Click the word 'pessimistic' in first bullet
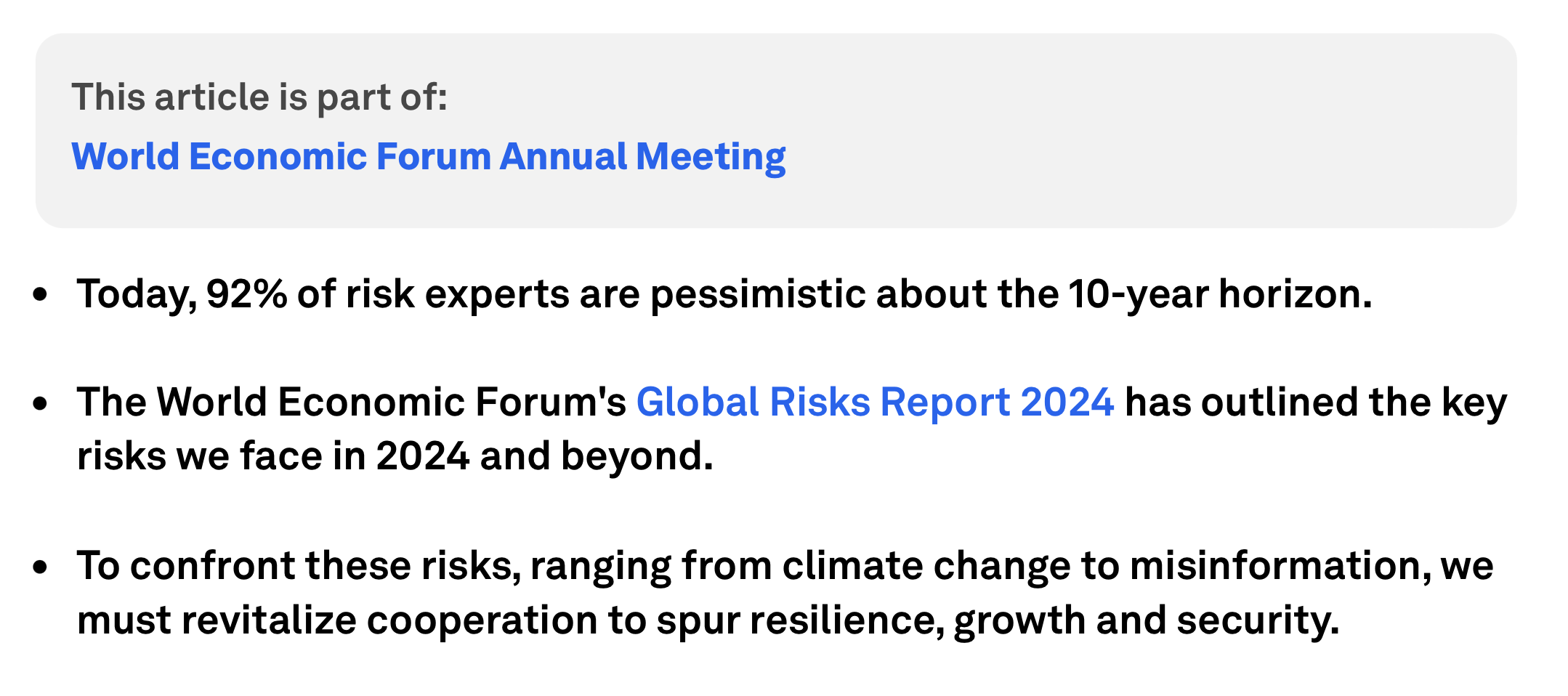The width and height of the screenshot is (1568, 696). point(758,294)
